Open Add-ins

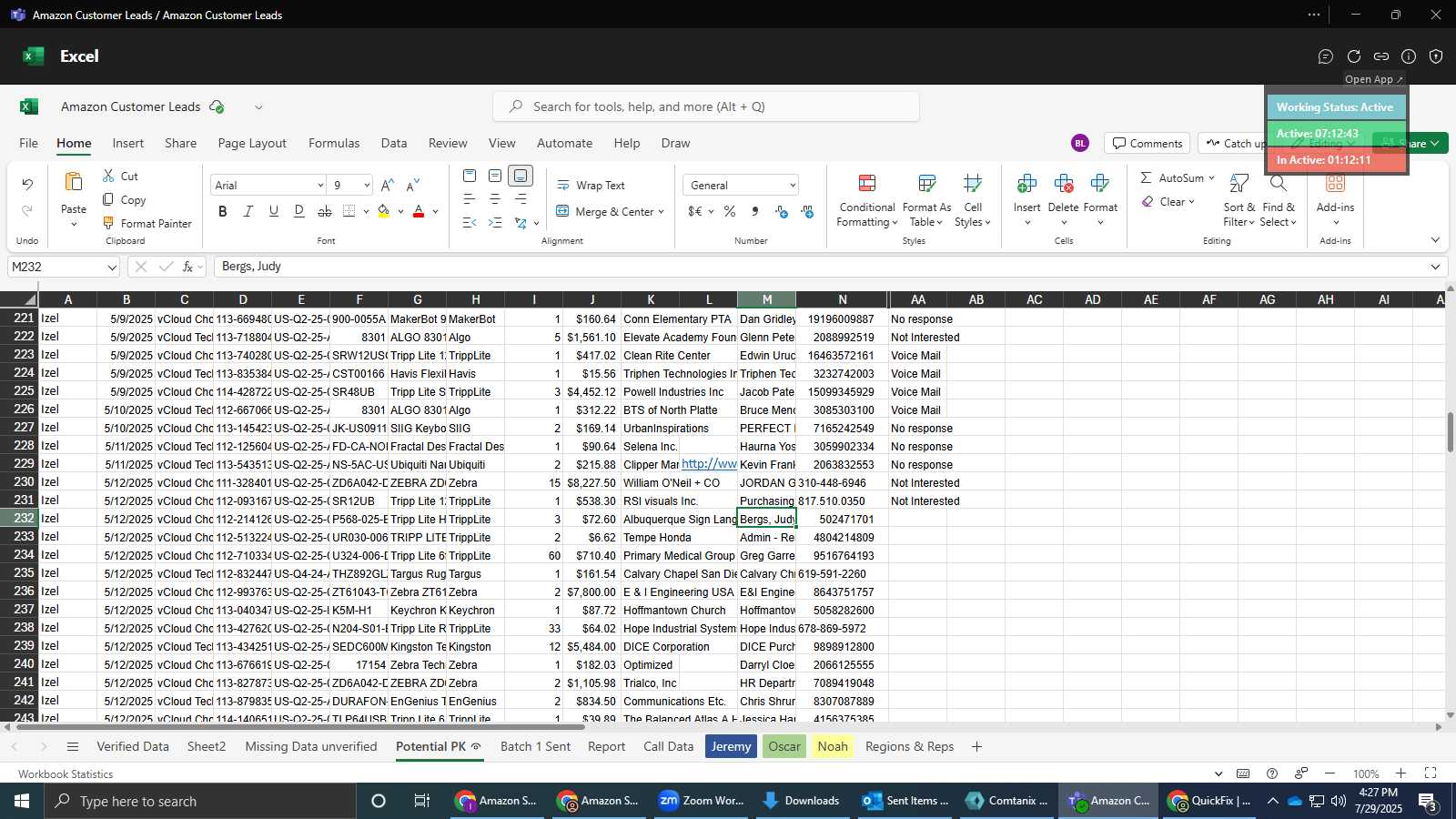(x=1335, y=200)
